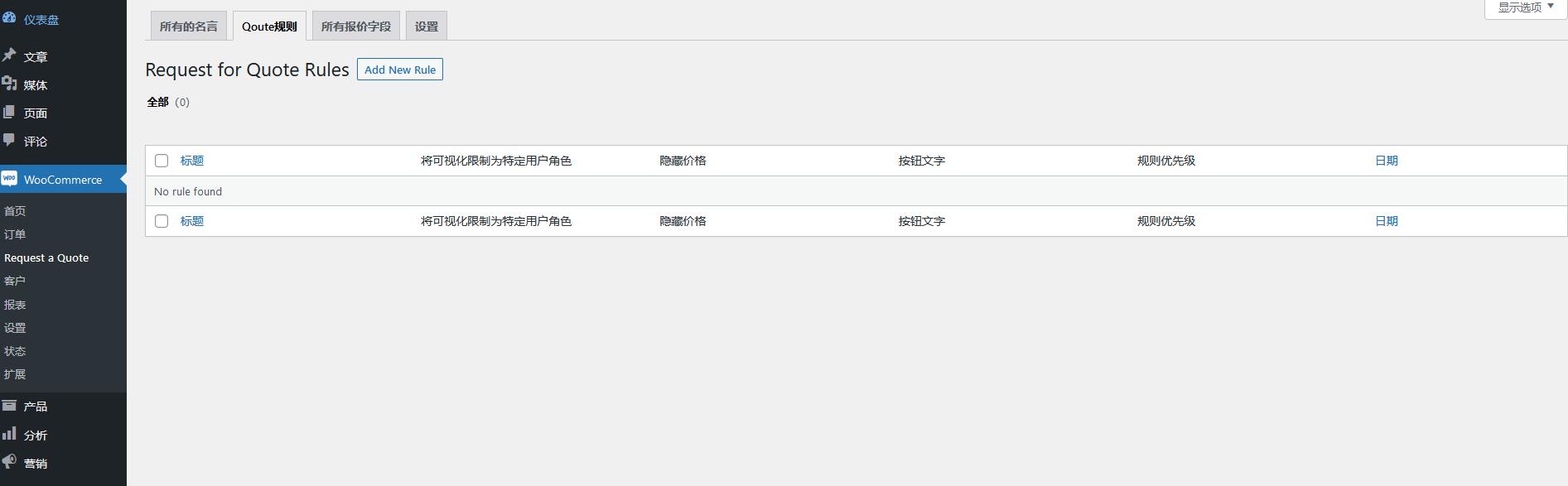
Task: Sort by 标题 in table header
Action: point(192,161)
